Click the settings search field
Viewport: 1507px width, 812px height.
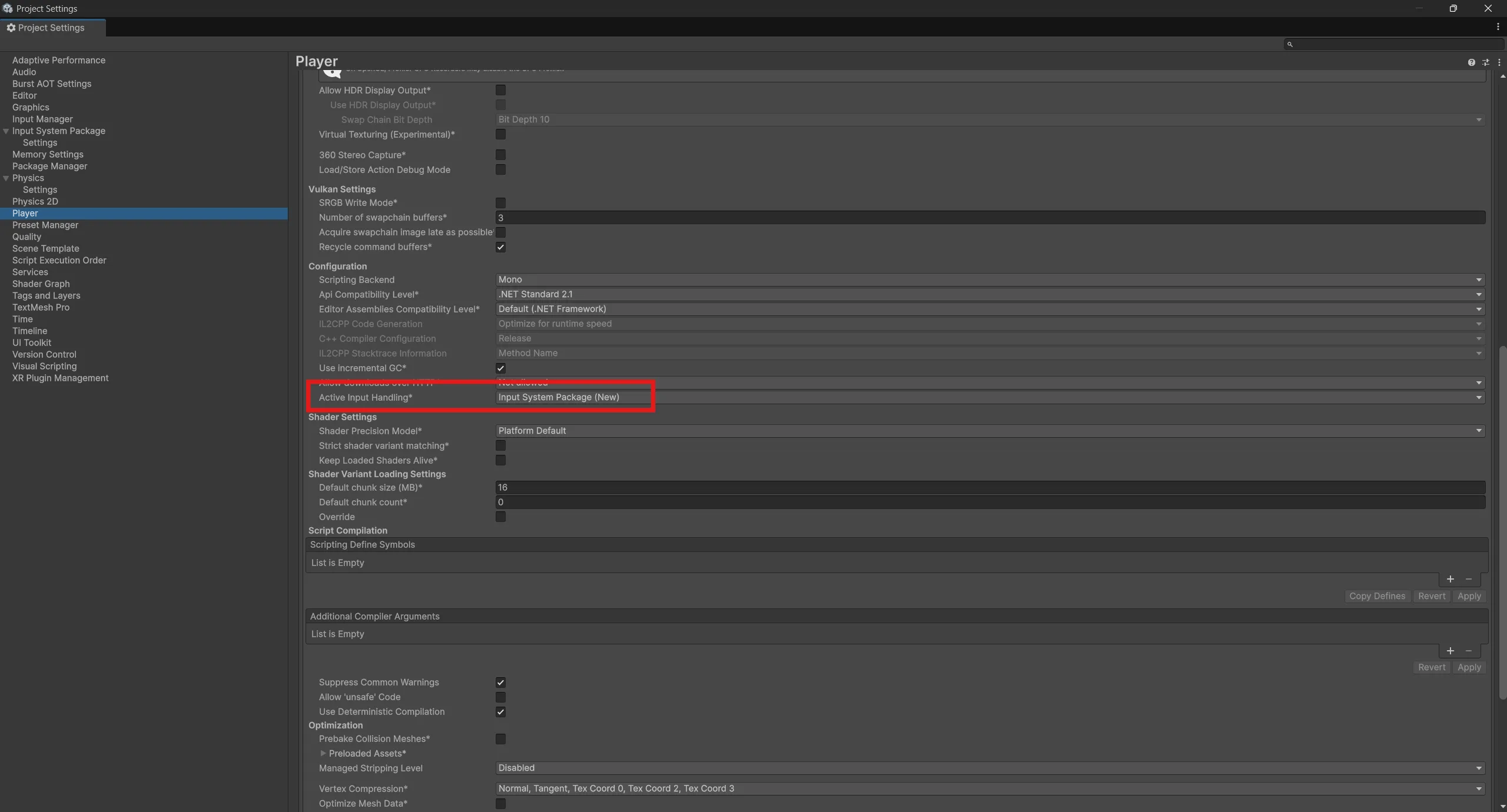(x=1394, y=44)
